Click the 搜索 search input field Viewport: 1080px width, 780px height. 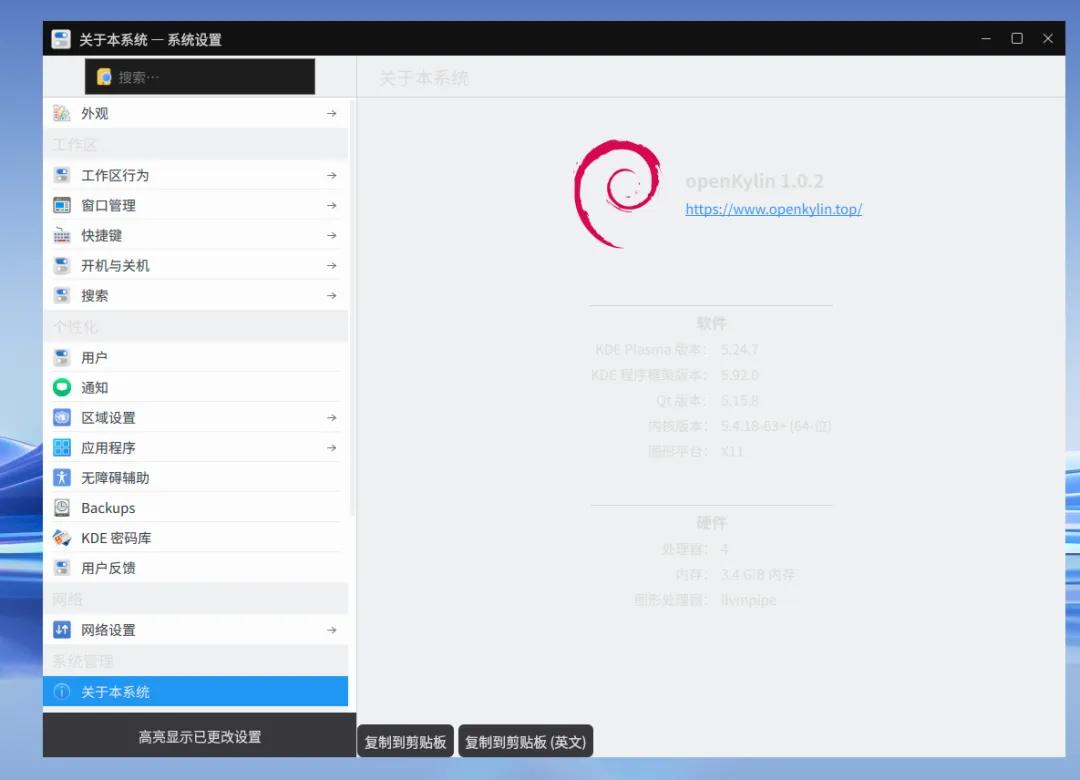[200, 76]
